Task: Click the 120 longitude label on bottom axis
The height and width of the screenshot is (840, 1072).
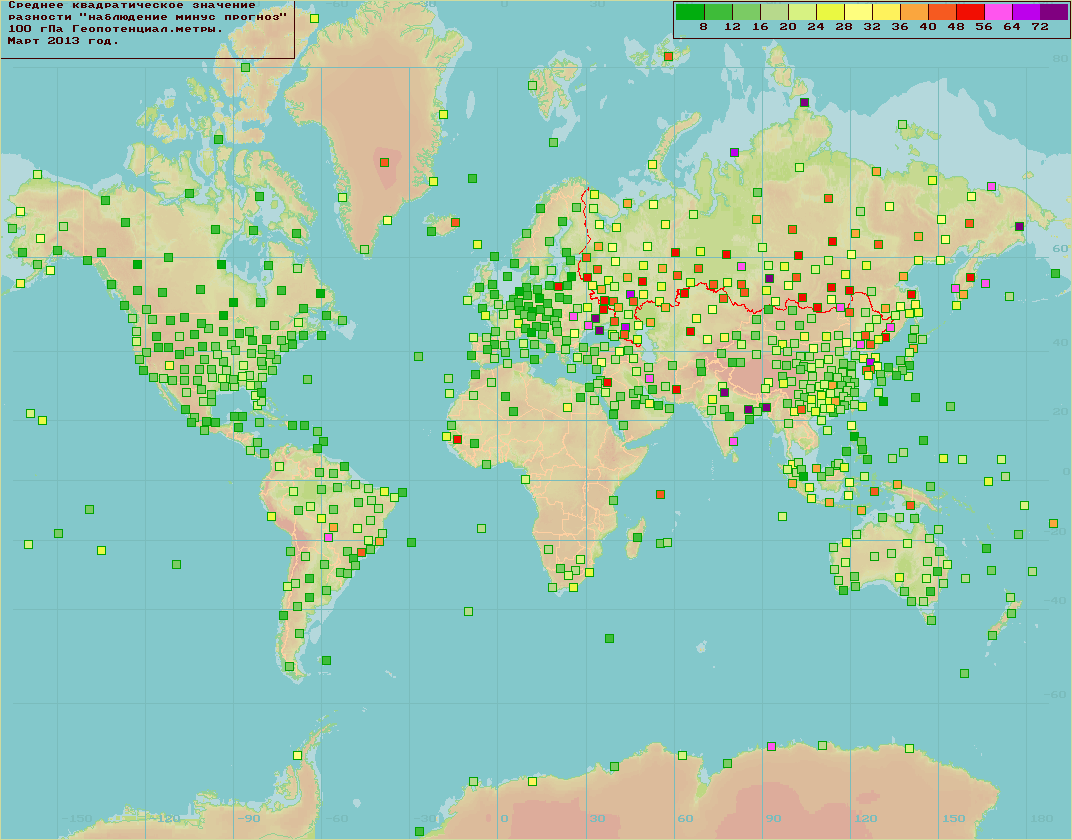Action: (x=866, y=818)
